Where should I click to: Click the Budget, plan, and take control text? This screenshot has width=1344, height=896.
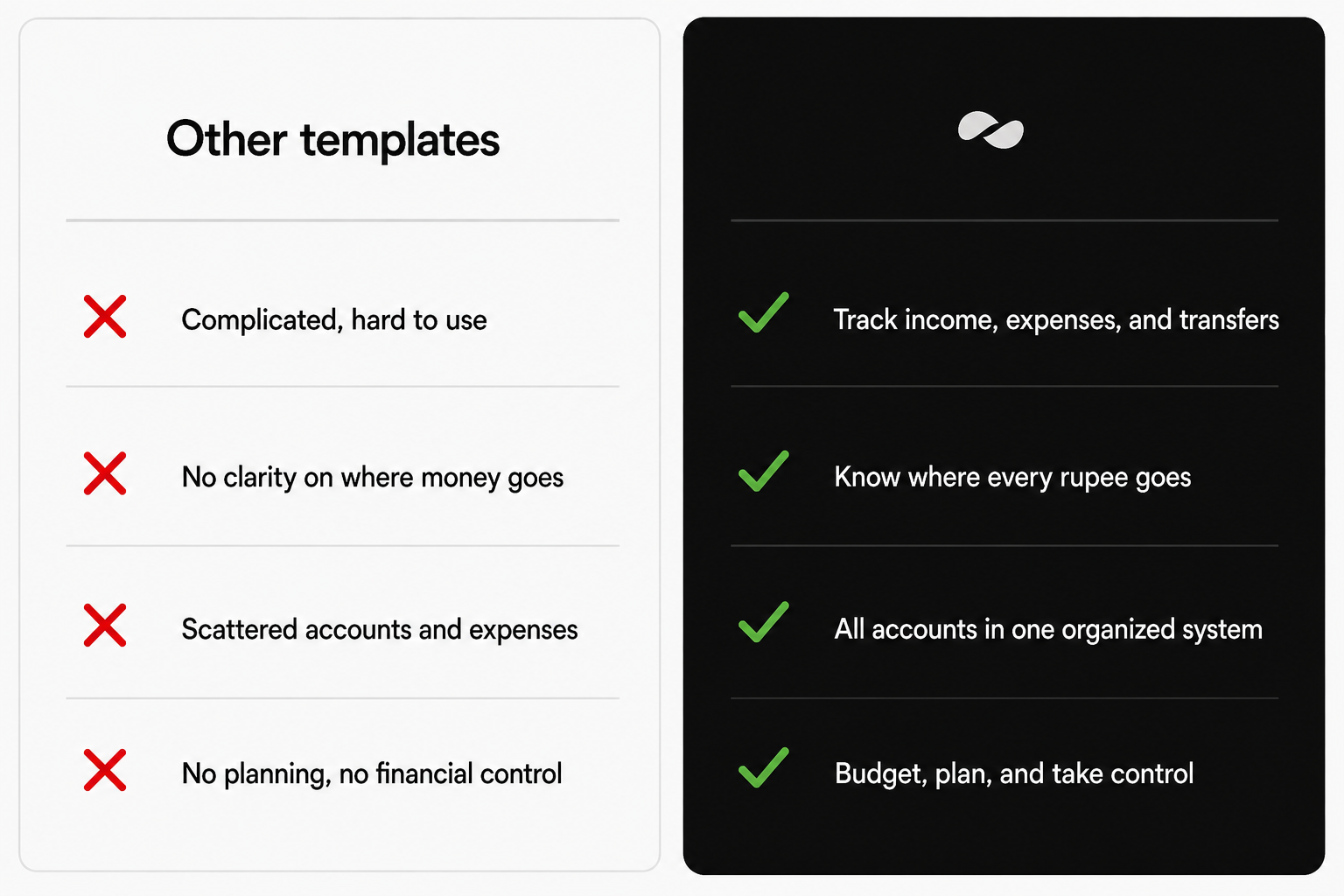click(x=1014, y=774)
